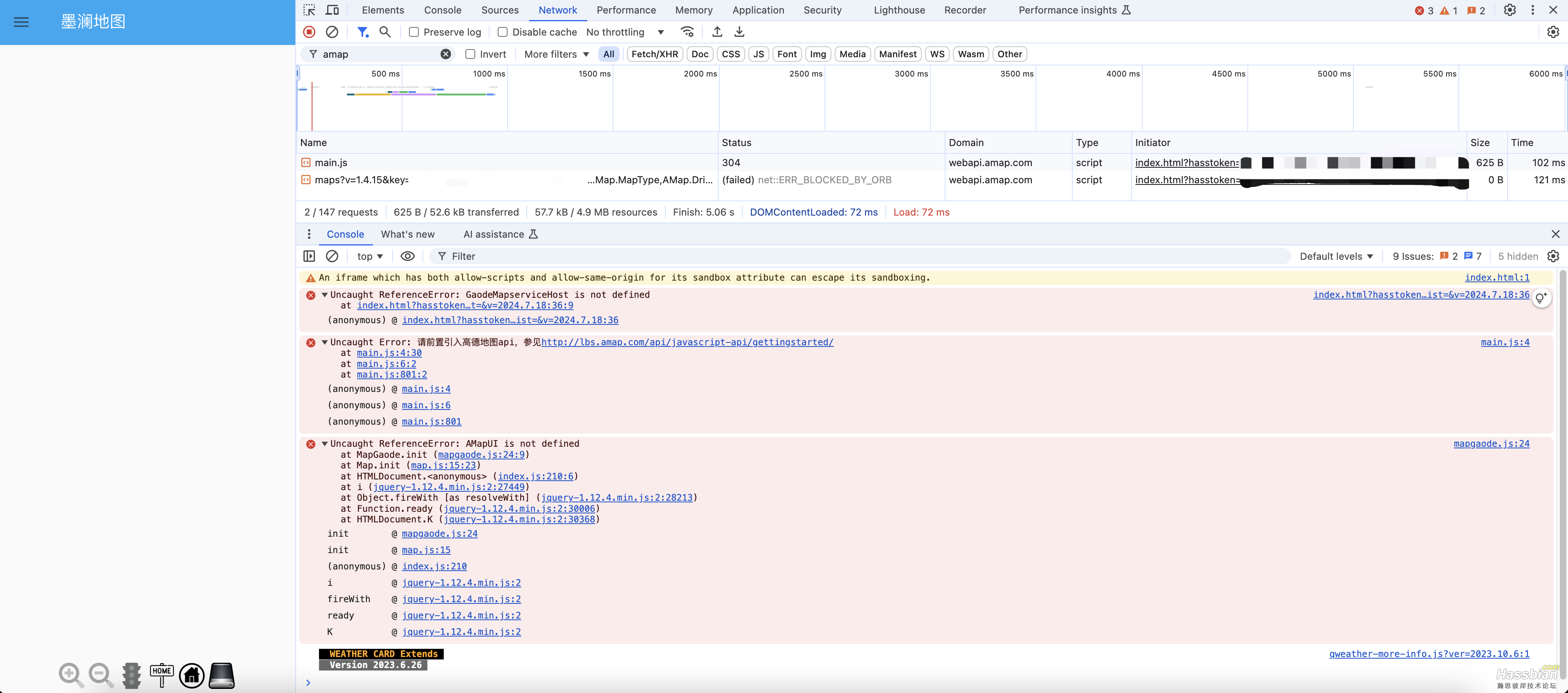1568x693 pixels.
Task: Open the top context dropdown
Action: (x=370, y=256)
